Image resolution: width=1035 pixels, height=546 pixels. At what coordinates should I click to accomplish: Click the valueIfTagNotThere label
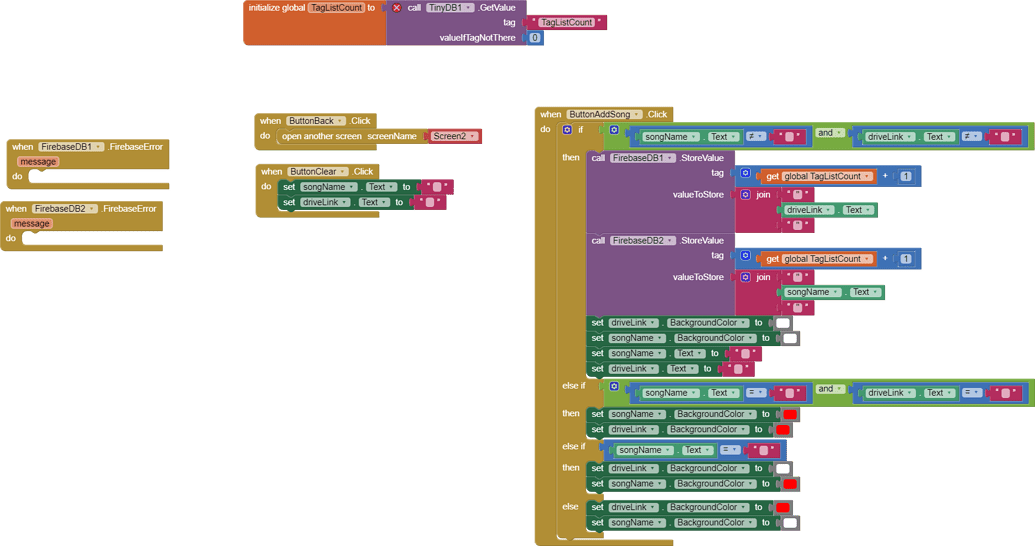tap(477, 38)
